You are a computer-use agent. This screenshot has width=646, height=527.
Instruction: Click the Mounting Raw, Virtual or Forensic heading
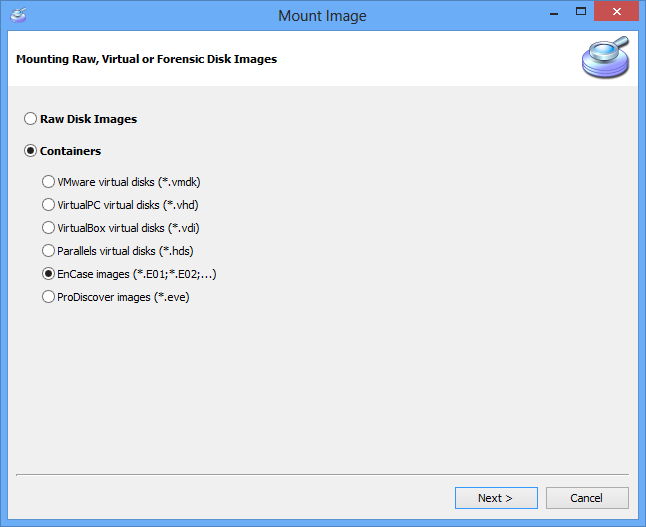[x=147, y=59]
